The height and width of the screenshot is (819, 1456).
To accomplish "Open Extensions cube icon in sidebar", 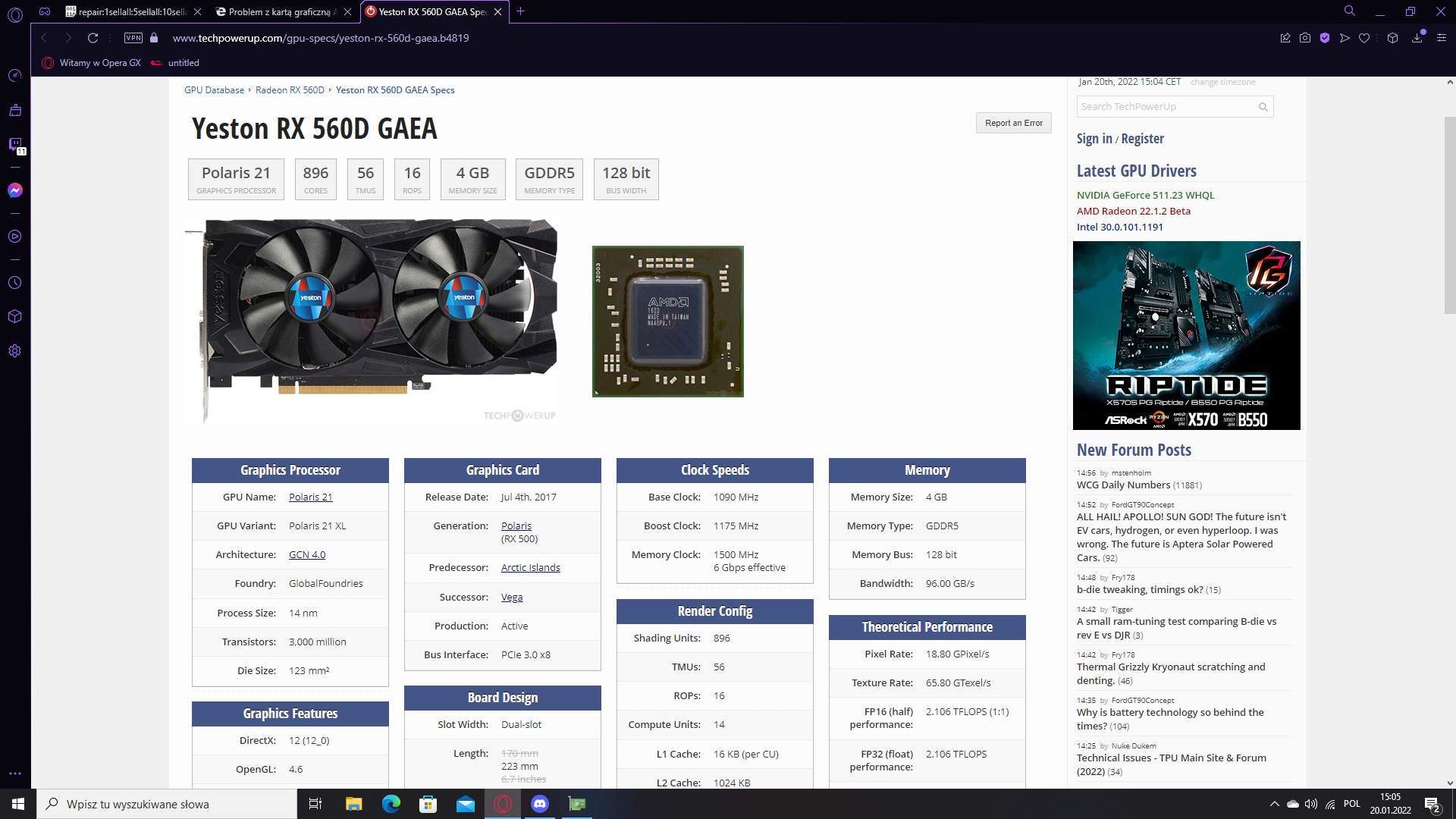I will [14, 316].
